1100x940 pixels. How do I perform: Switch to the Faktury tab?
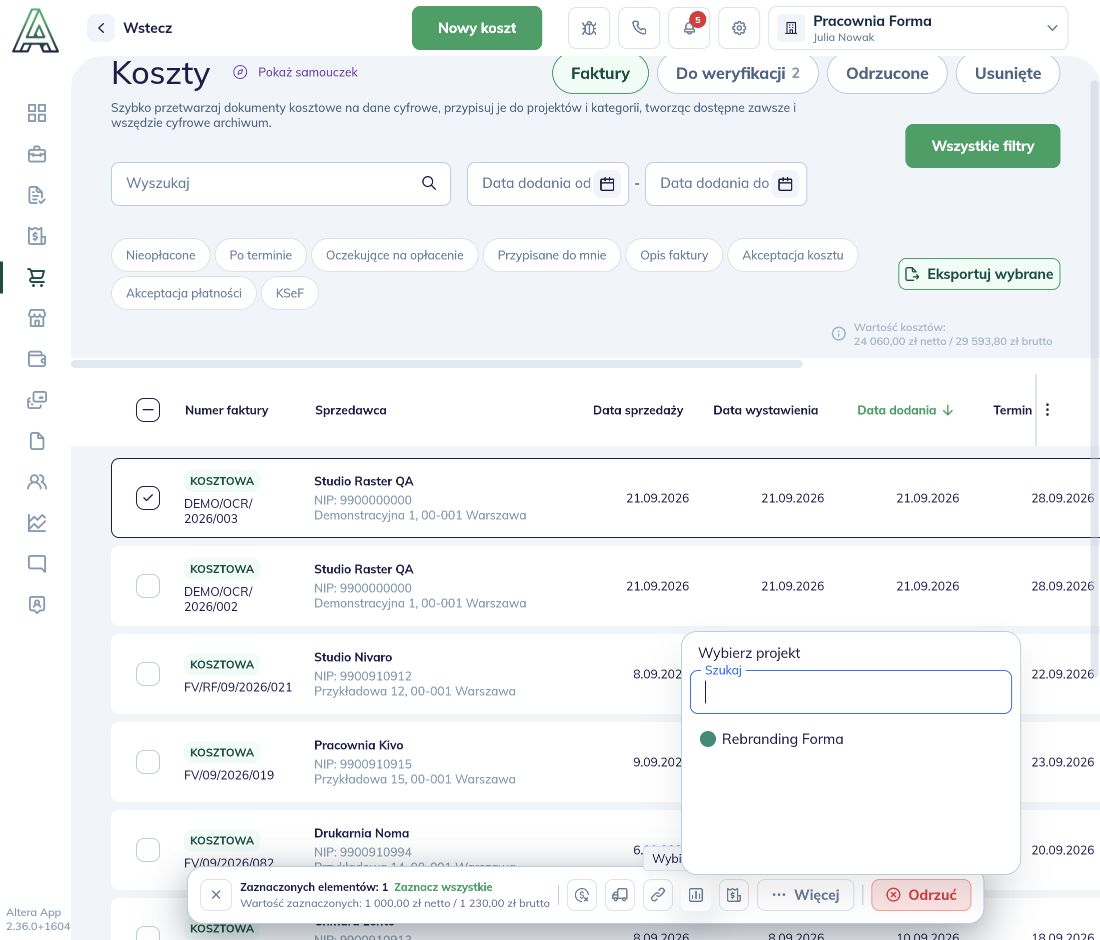(601, 73)
